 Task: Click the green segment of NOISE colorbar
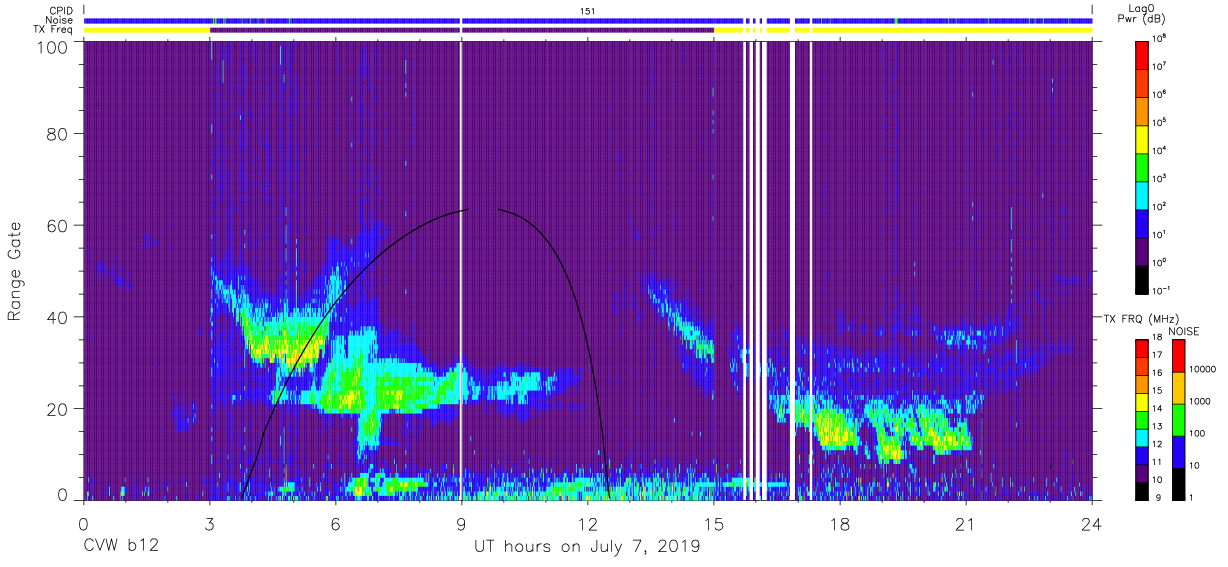tap(1178, 419)
